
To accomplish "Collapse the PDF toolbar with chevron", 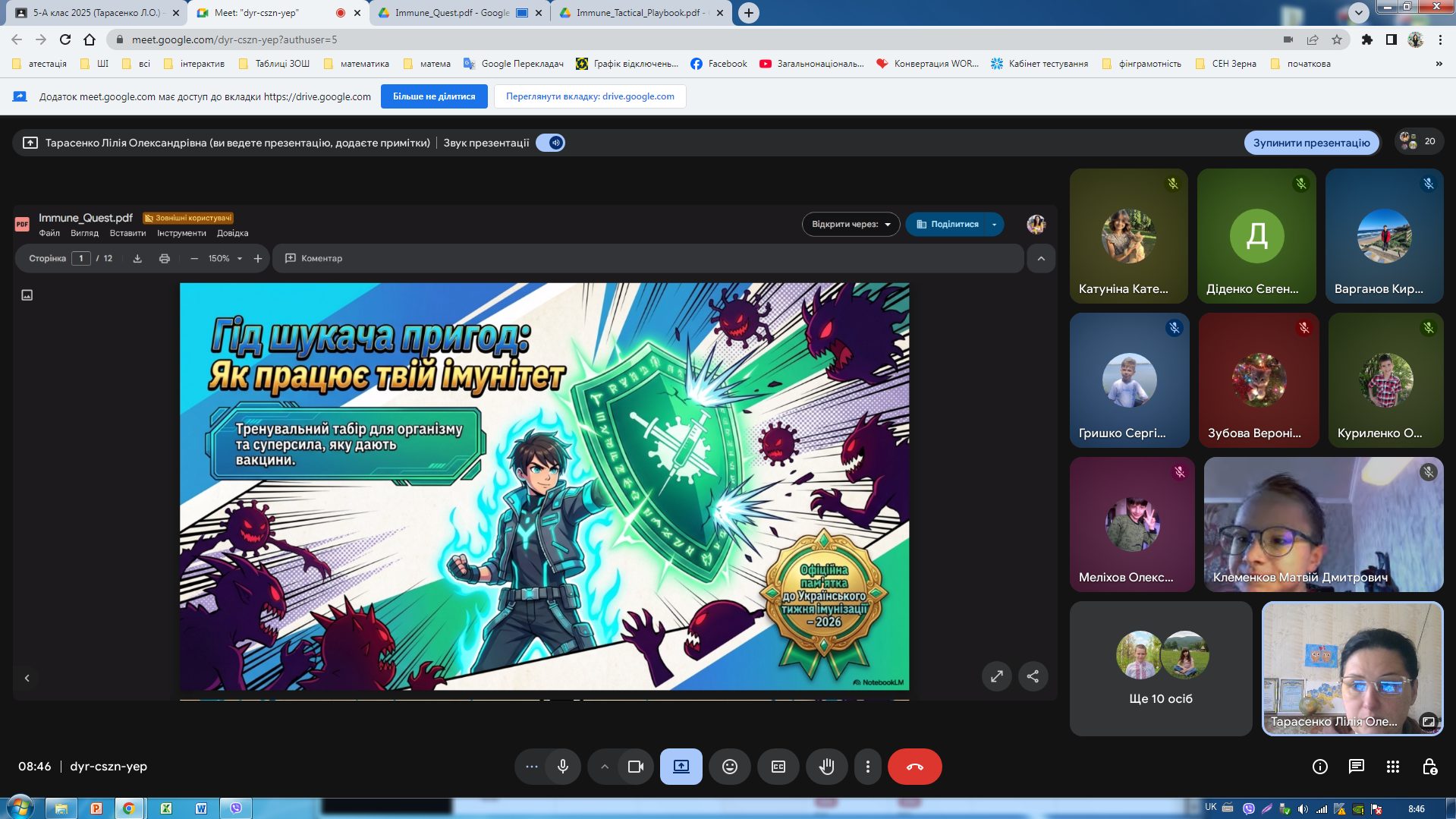I will (1040, 259).
